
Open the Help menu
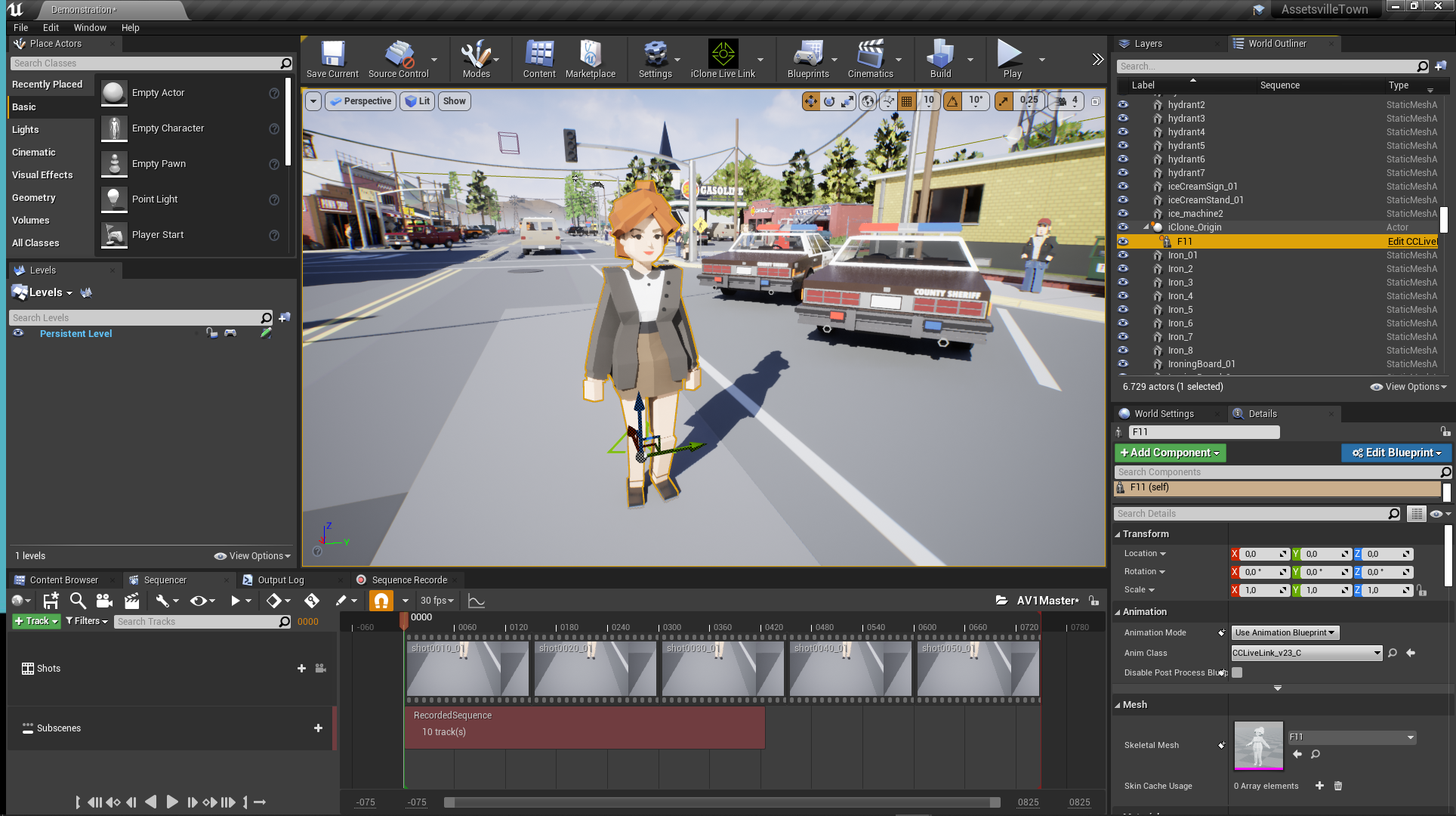click(130, 27)
